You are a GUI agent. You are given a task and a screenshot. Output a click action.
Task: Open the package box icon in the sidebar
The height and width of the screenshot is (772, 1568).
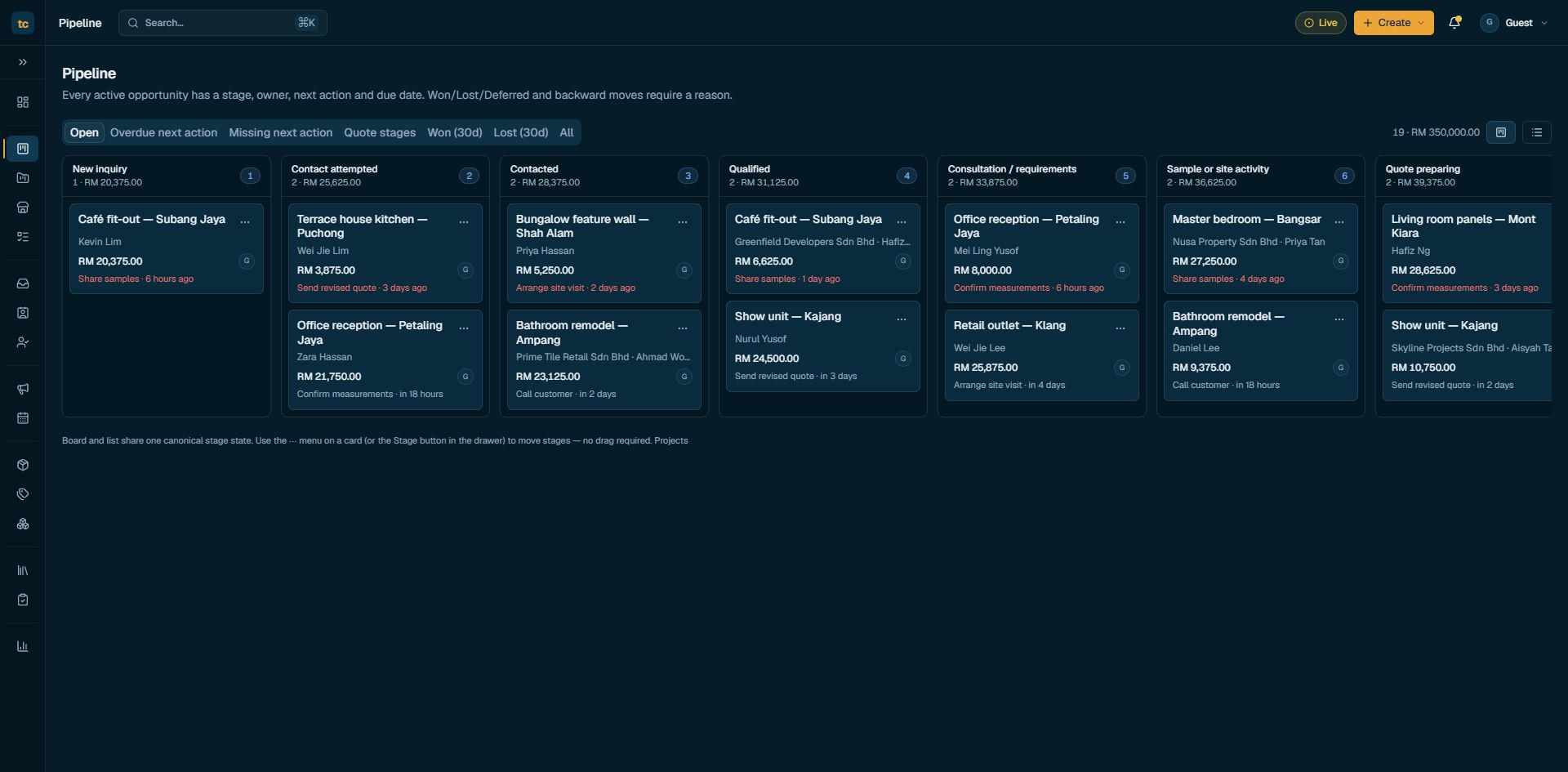click(x=23, y=465)
